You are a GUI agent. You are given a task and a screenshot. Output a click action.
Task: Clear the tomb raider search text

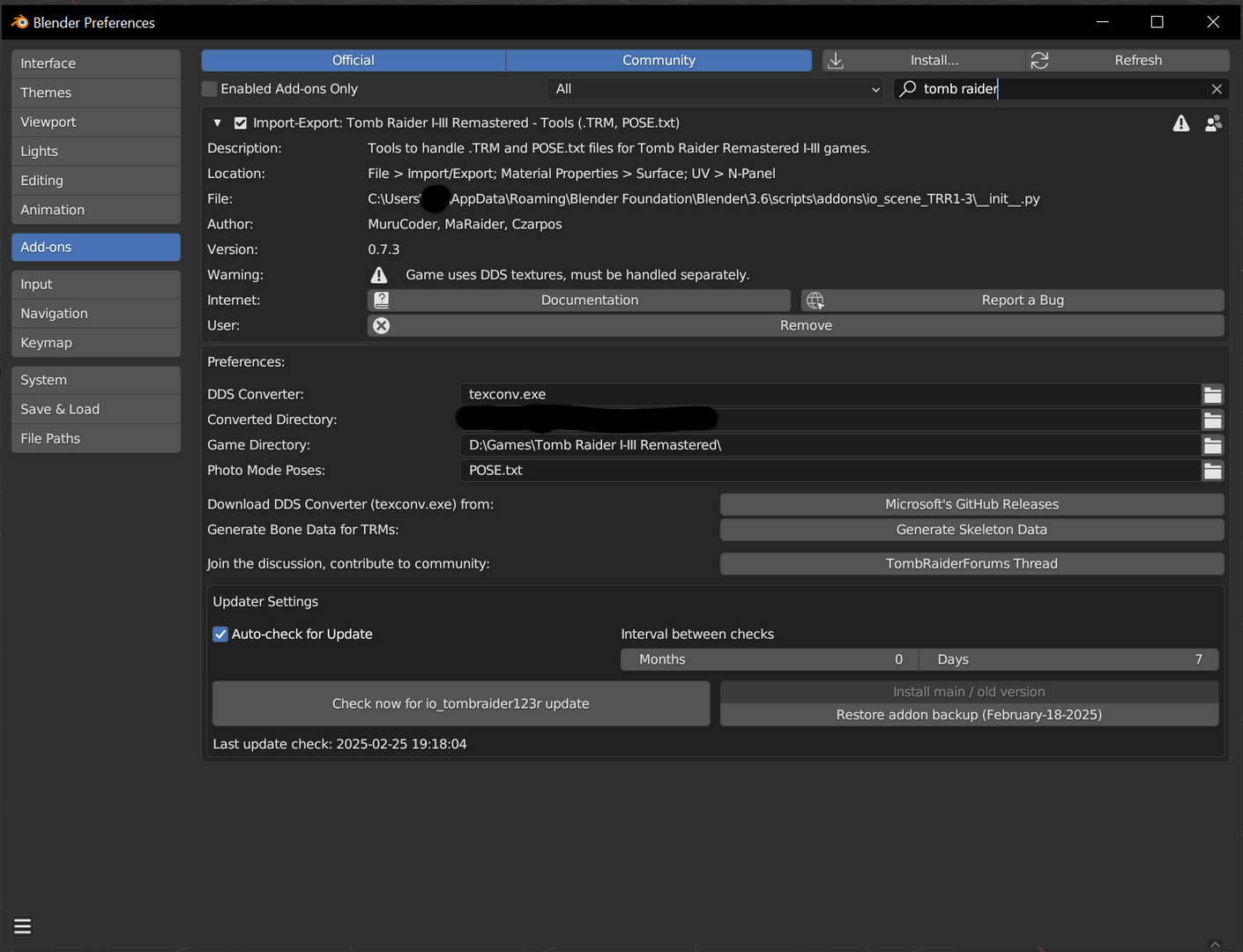(1217, 88)
